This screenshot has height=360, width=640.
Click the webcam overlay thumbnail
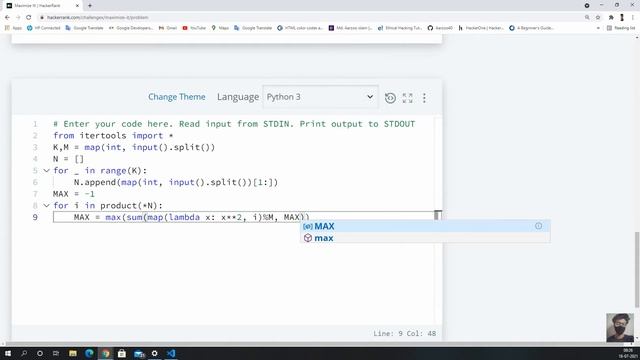620,327
